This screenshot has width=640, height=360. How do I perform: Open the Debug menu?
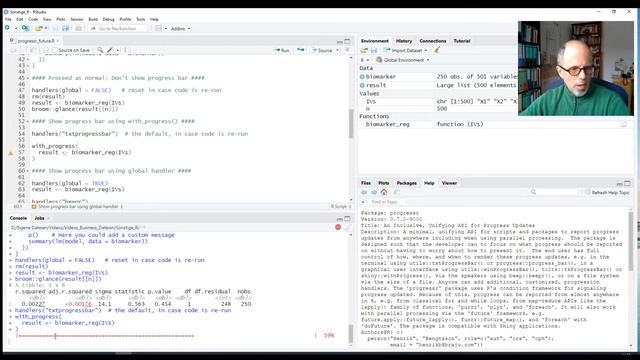[109, 19]
